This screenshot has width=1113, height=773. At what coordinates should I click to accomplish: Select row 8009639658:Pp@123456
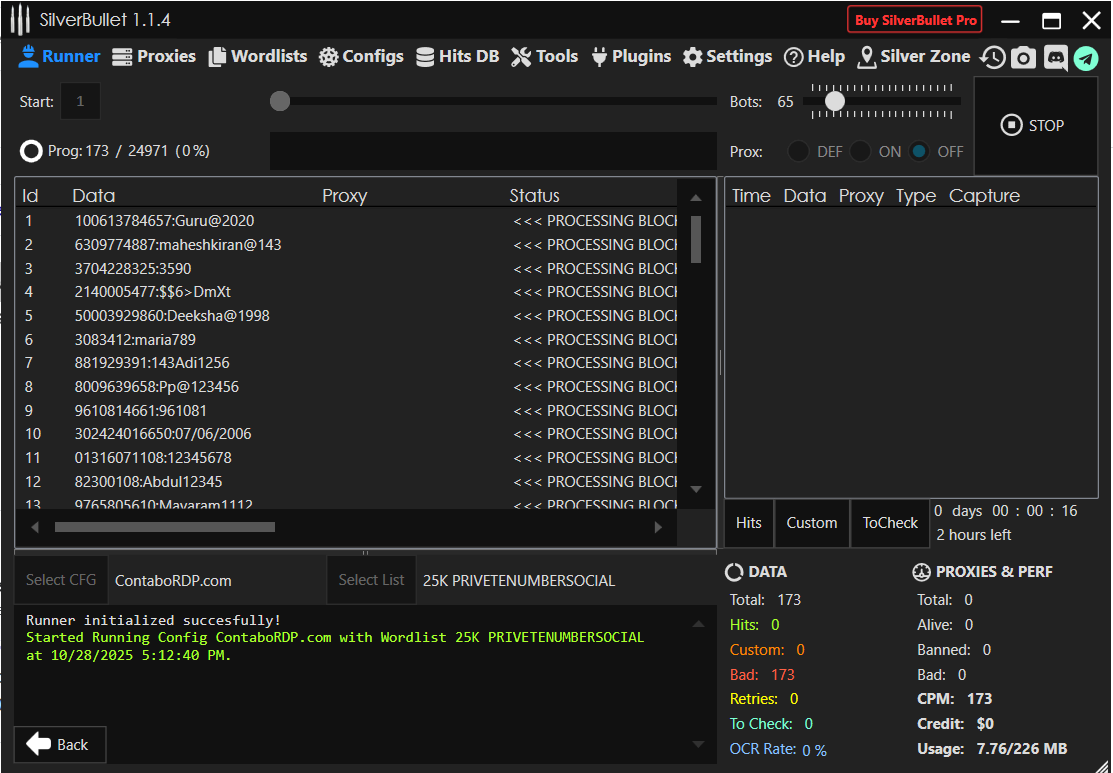click(346, 387)
